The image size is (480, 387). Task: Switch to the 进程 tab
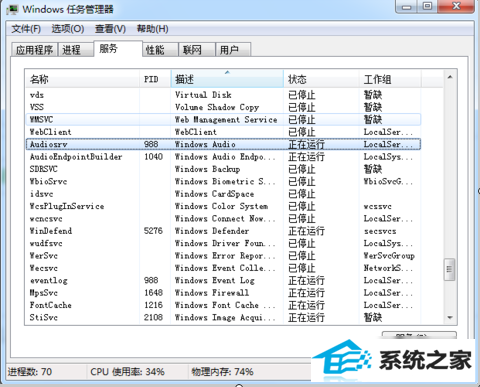[75, 50]
